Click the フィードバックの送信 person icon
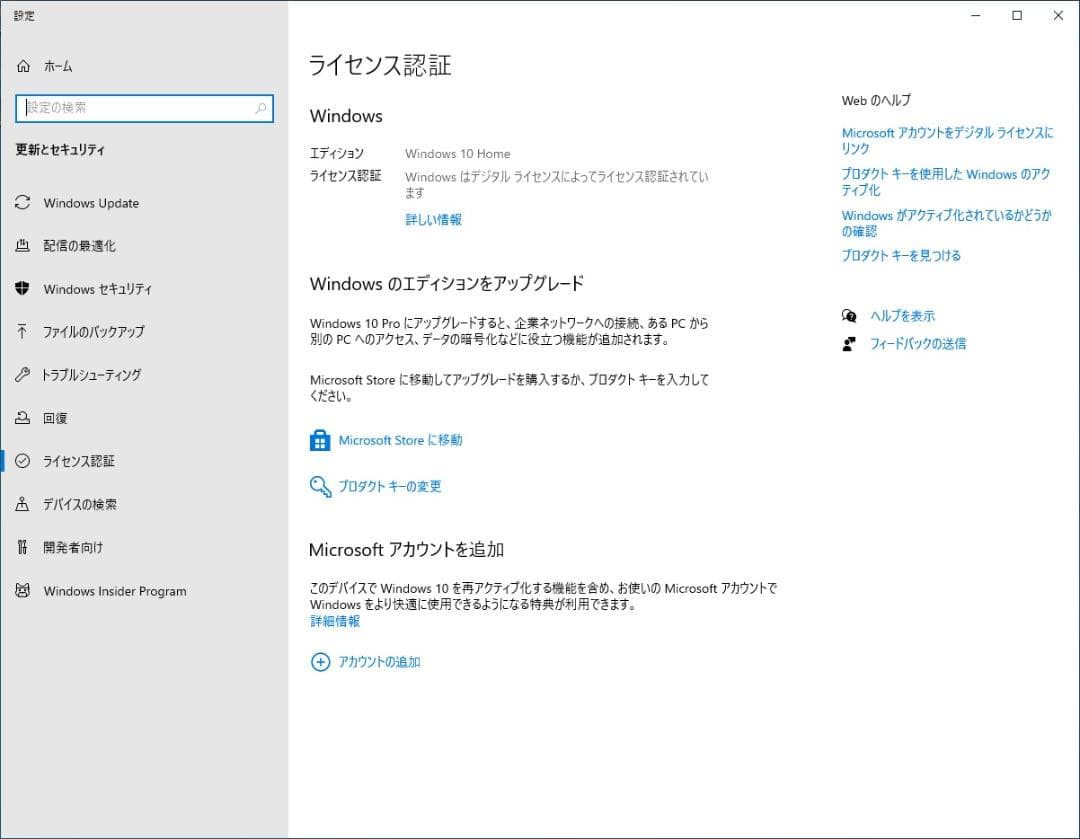This screenshot has width=1080, height=839. pos(849,344)
